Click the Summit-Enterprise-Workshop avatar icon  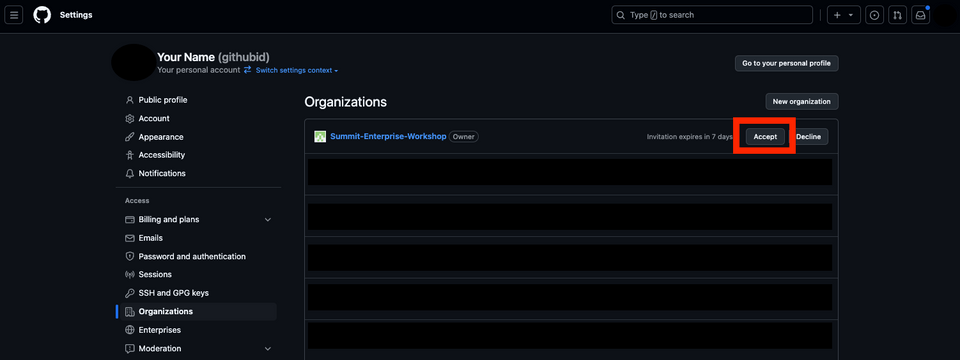[x=320, y=137]
